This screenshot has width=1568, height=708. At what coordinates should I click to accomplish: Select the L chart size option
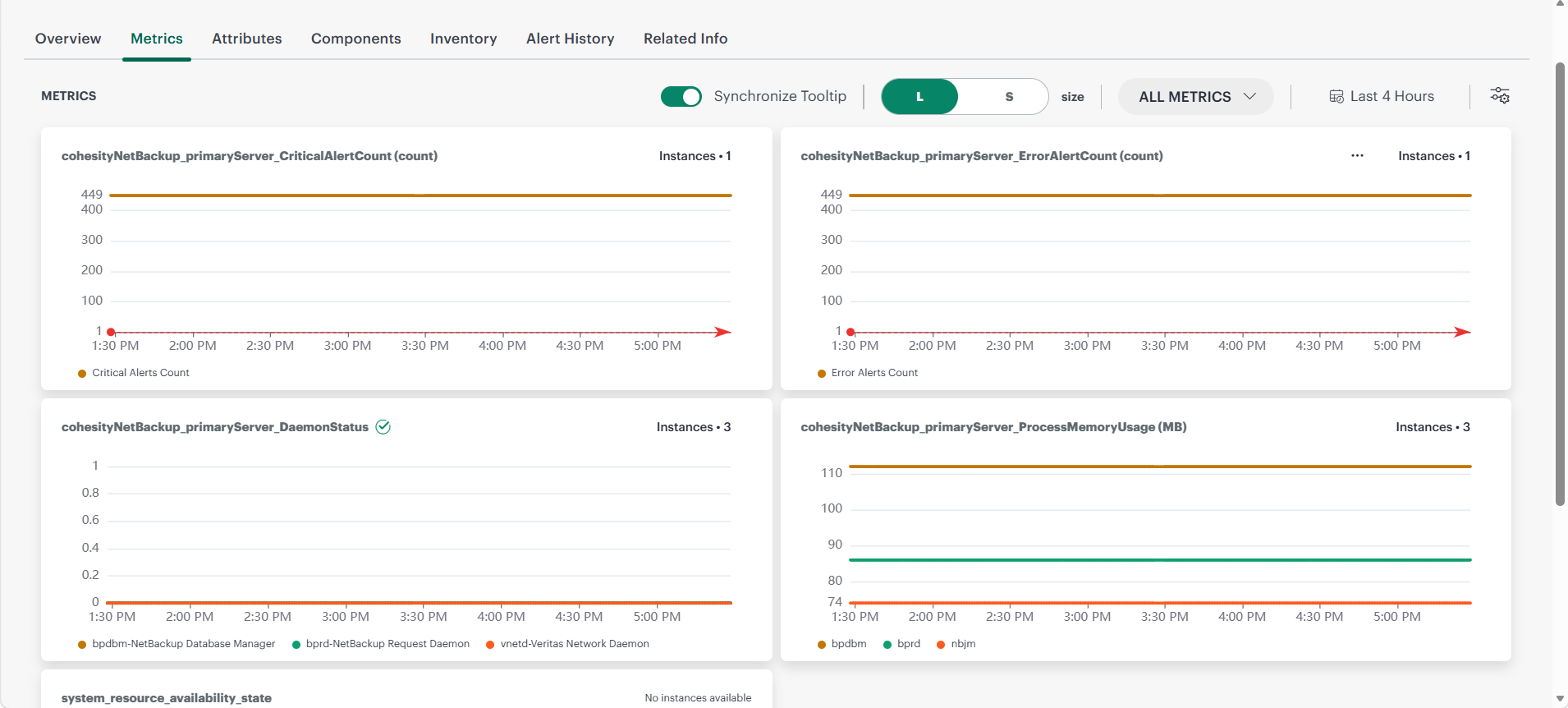[919, 97]
